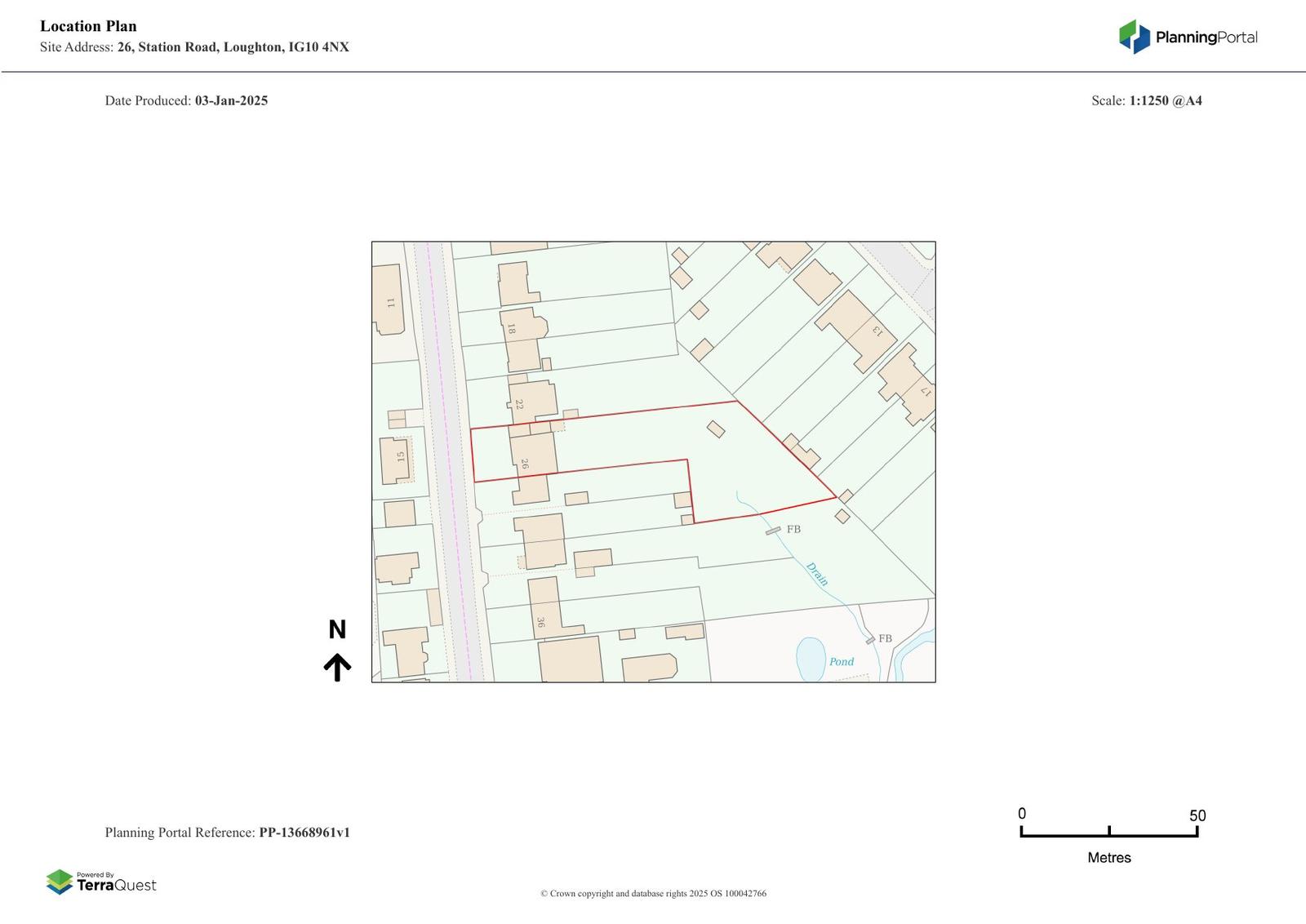Click the 50 metres scale bar
Screen dimensions: 1306x924
[1108, 832]
